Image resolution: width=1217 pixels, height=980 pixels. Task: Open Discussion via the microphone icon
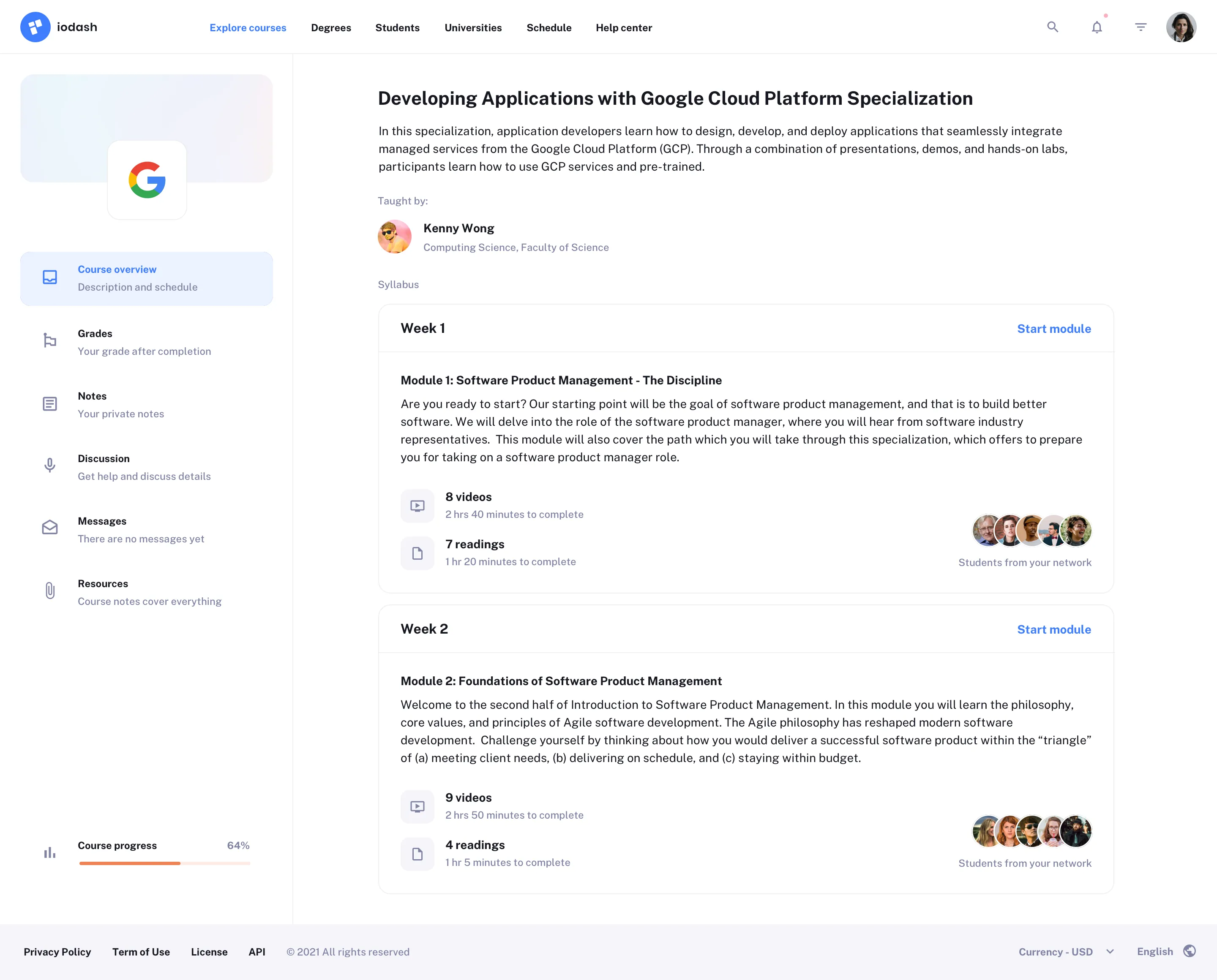click(50, 465)
